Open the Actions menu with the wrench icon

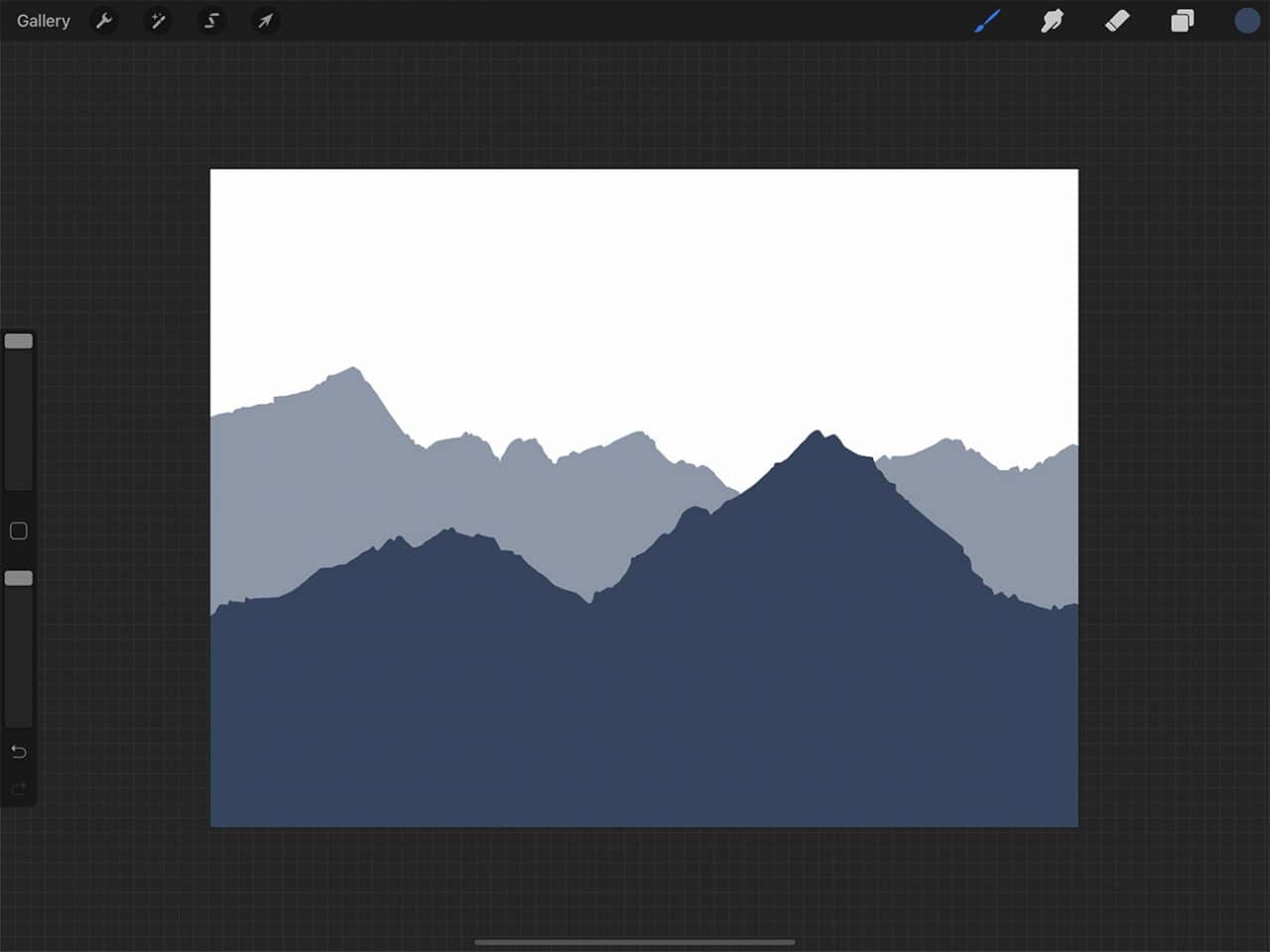(104, 20)
